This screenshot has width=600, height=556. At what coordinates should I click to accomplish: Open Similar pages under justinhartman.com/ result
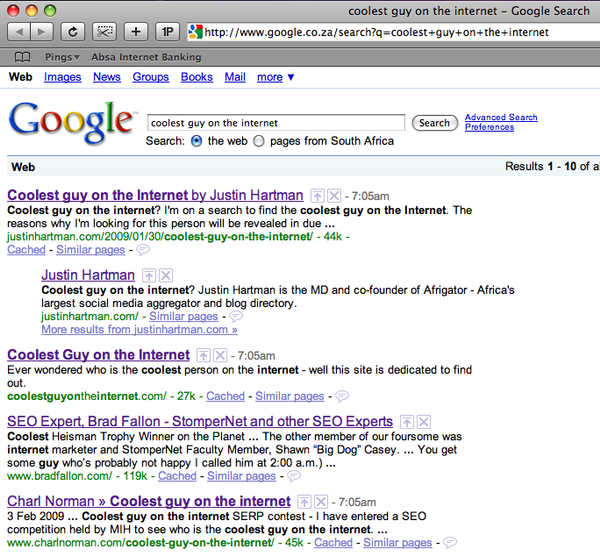[x=184, y=316]
